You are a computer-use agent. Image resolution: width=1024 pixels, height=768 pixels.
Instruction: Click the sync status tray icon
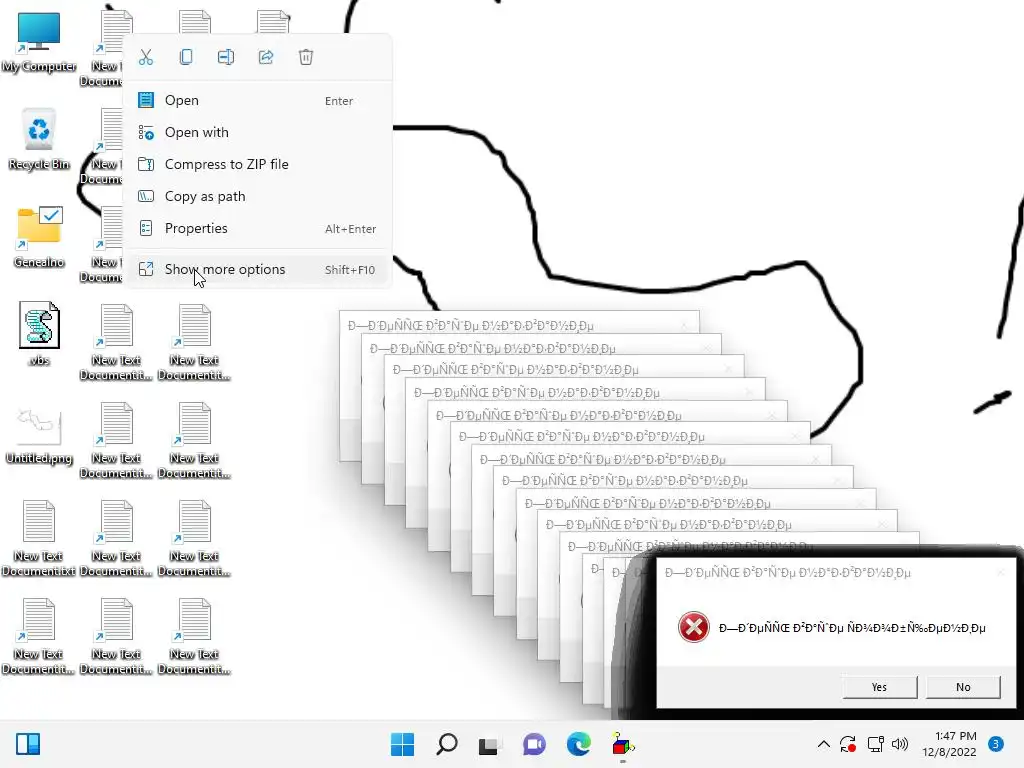pyautogui.click(x=848, y=744)
